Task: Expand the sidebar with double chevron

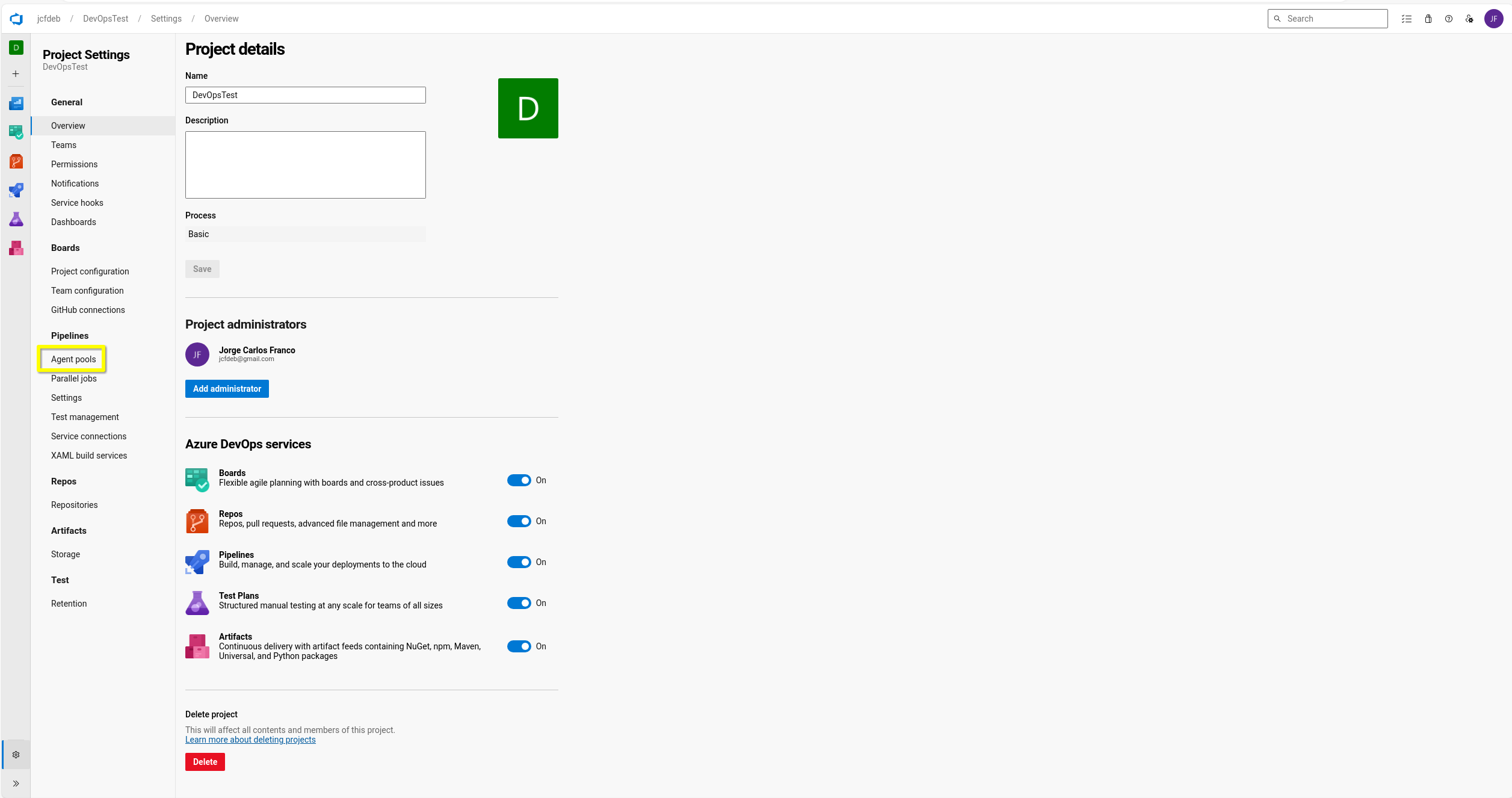Action: click(16, 784)
